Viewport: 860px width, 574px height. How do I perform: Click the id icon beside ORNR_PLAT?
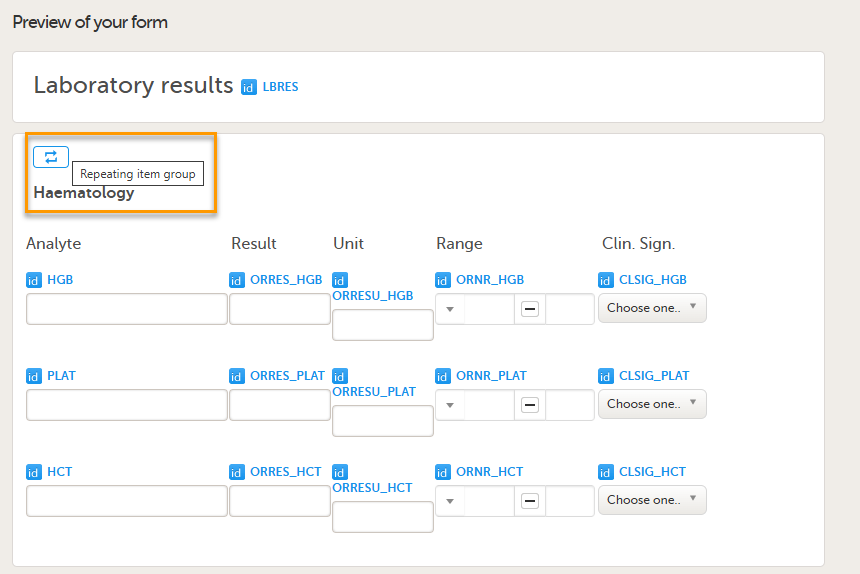(443, 376)
